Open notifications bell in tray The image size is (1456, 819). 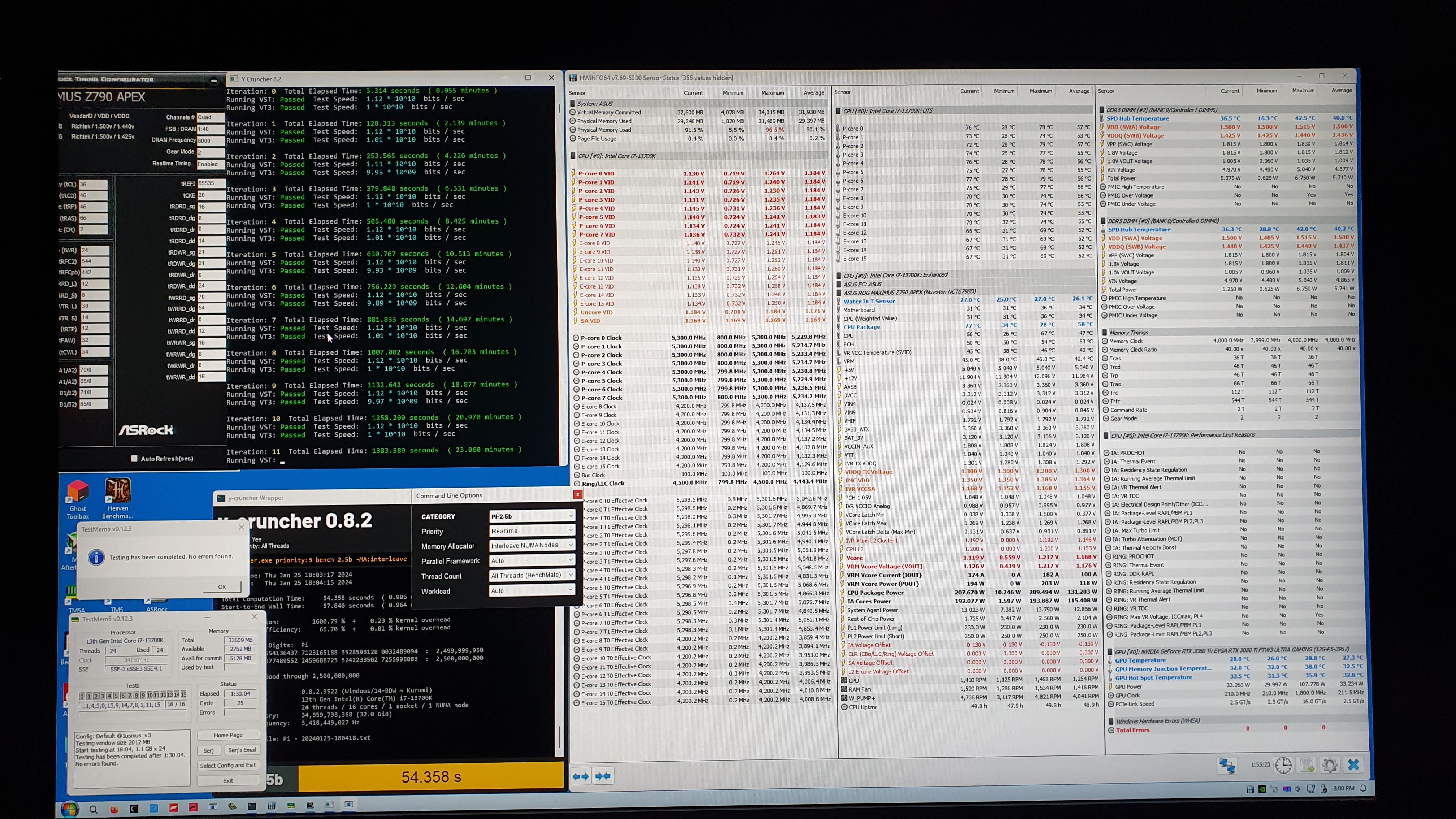click(1364, 788)
